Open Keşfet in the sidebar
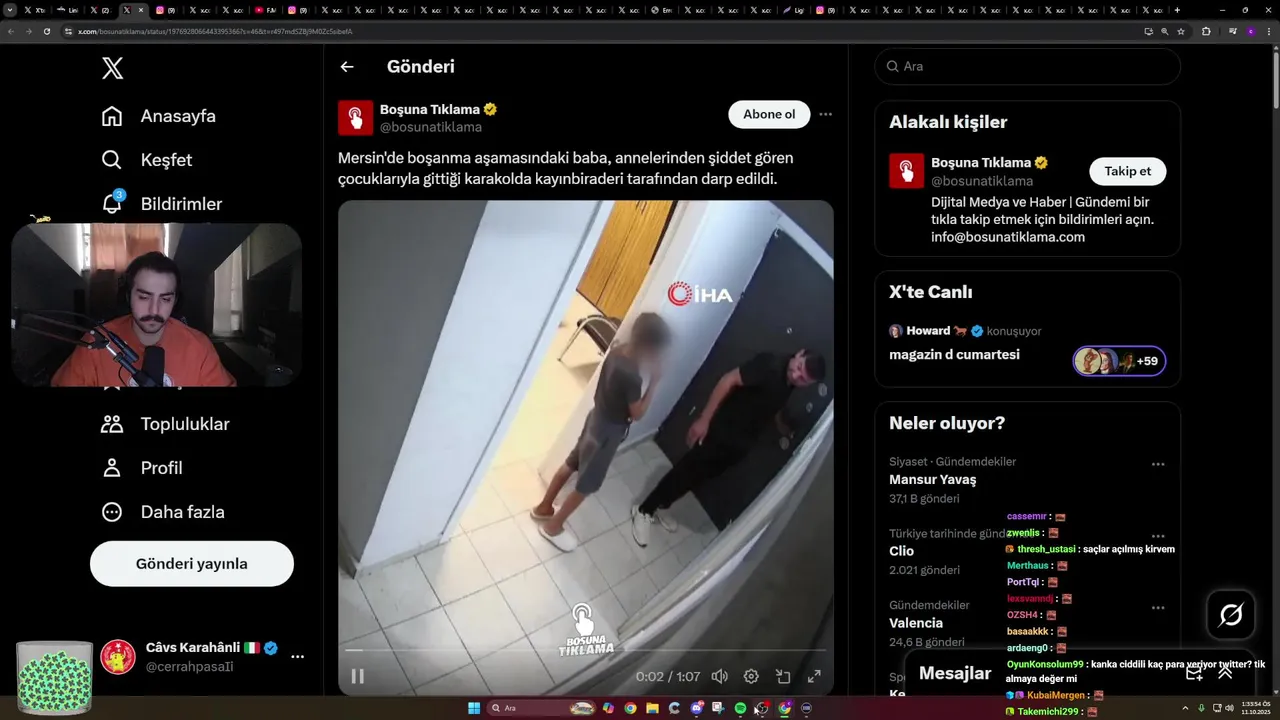Screen dimensions: 1280x720 click(x=147, y=160)
